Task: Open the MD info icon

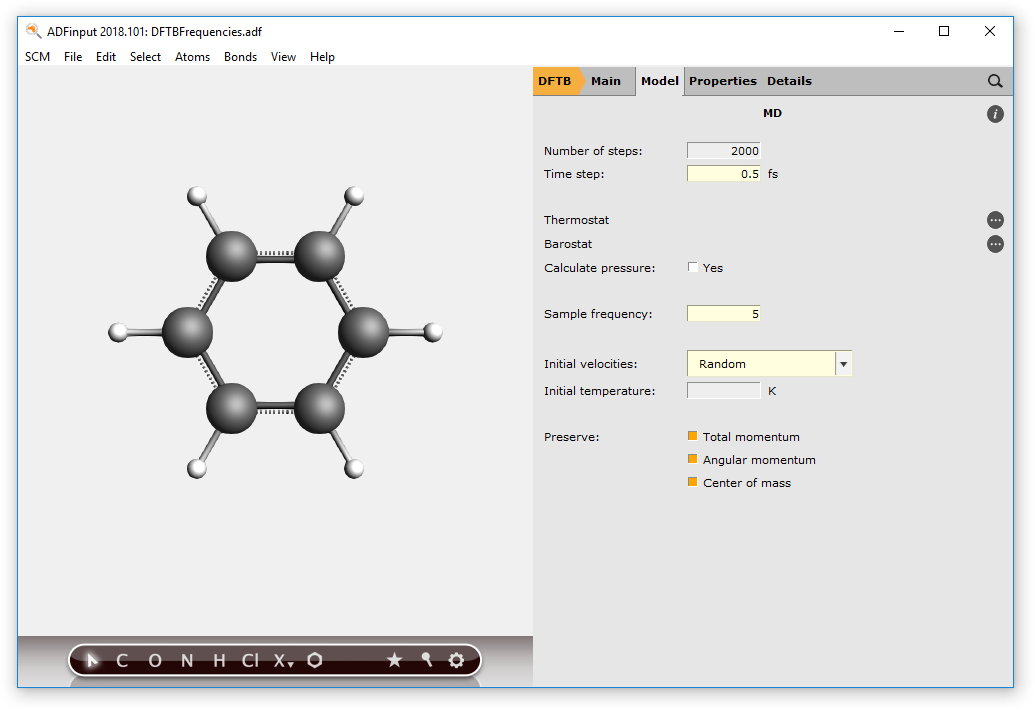Action: coord(995,114)
